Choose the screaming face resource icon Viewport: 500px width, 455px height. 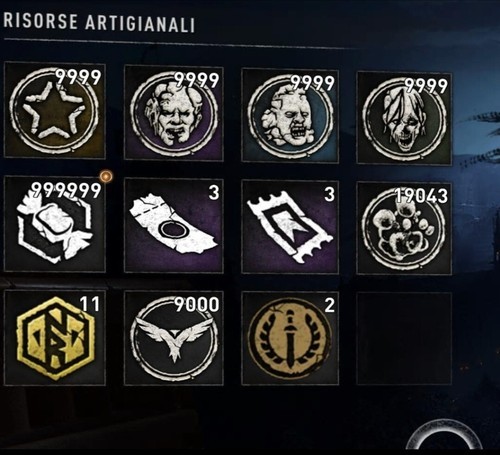(404, 118)
